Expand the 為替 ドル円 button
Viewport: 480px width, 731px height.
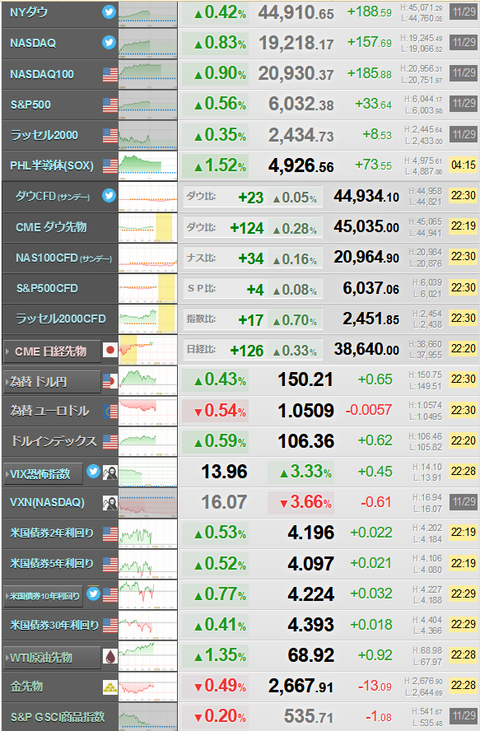[52, 381]
